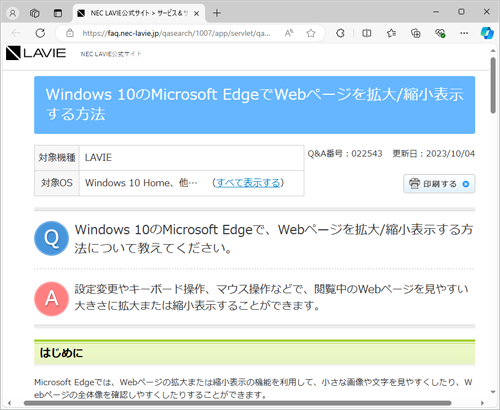
Task: Go back with the back arrow
Action: click(16, 33)
